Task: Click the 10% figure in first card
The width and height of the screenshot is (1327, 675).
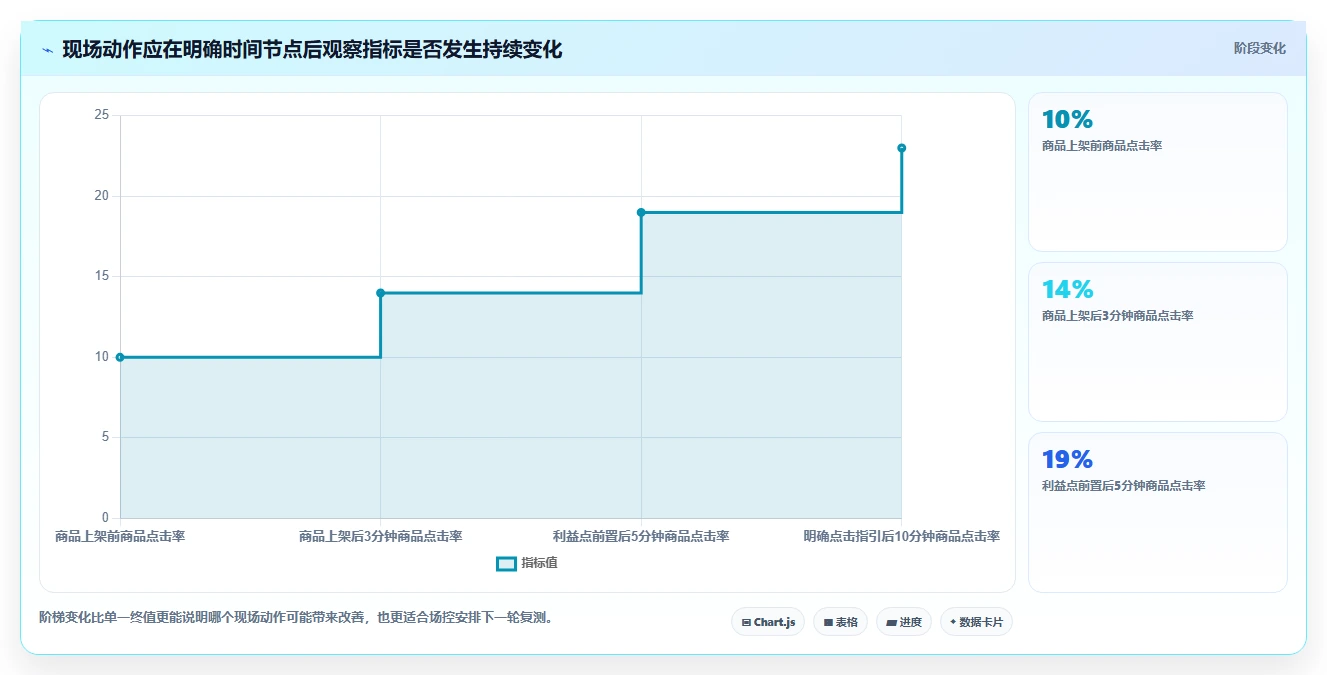Action: click(1067, 120)
